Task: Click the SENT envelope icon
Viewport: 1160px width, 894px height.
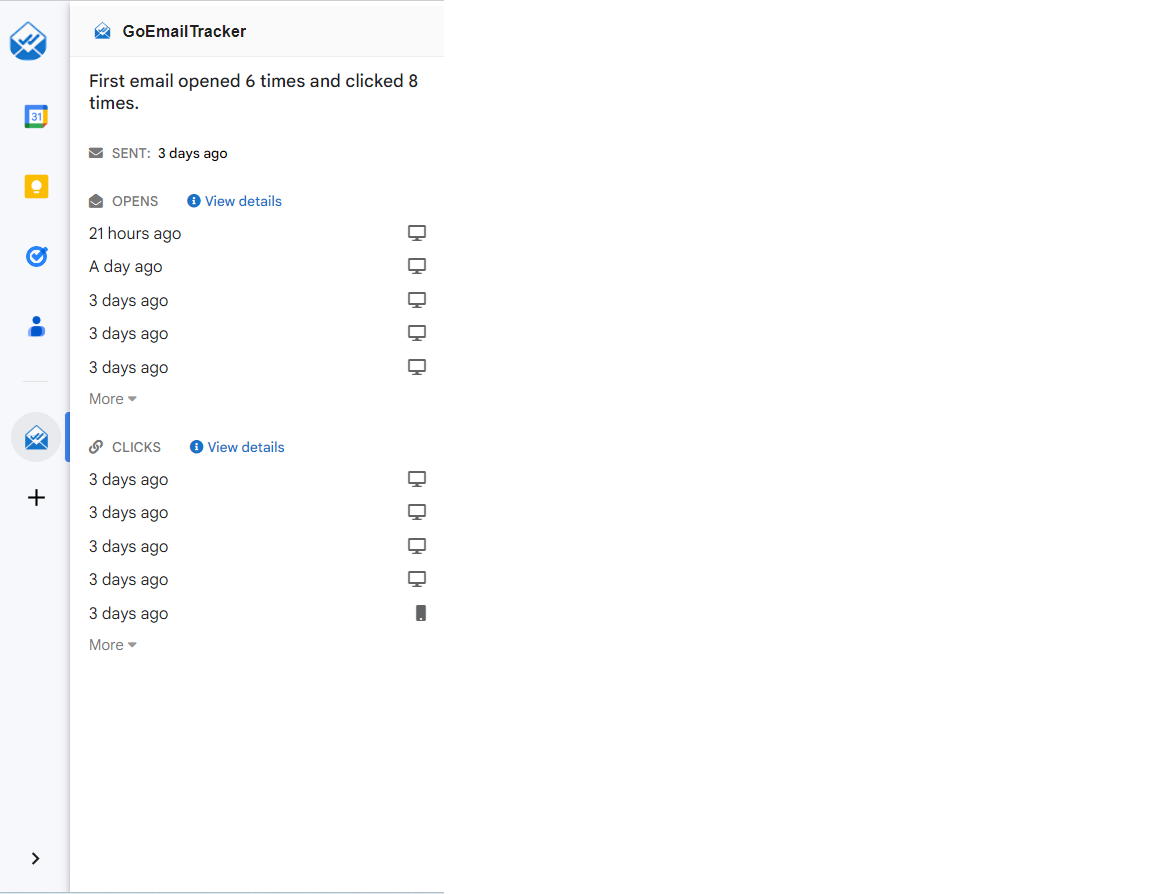Action: (95, 152)
